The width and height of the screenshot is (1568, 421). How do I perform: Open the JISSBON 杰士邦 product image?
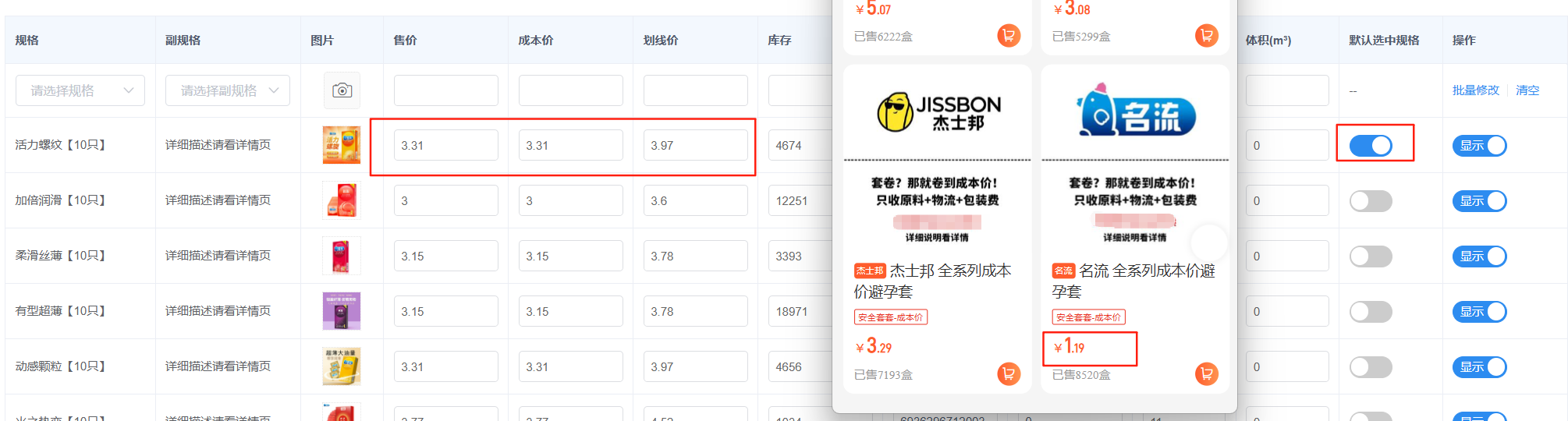(938, 157)
